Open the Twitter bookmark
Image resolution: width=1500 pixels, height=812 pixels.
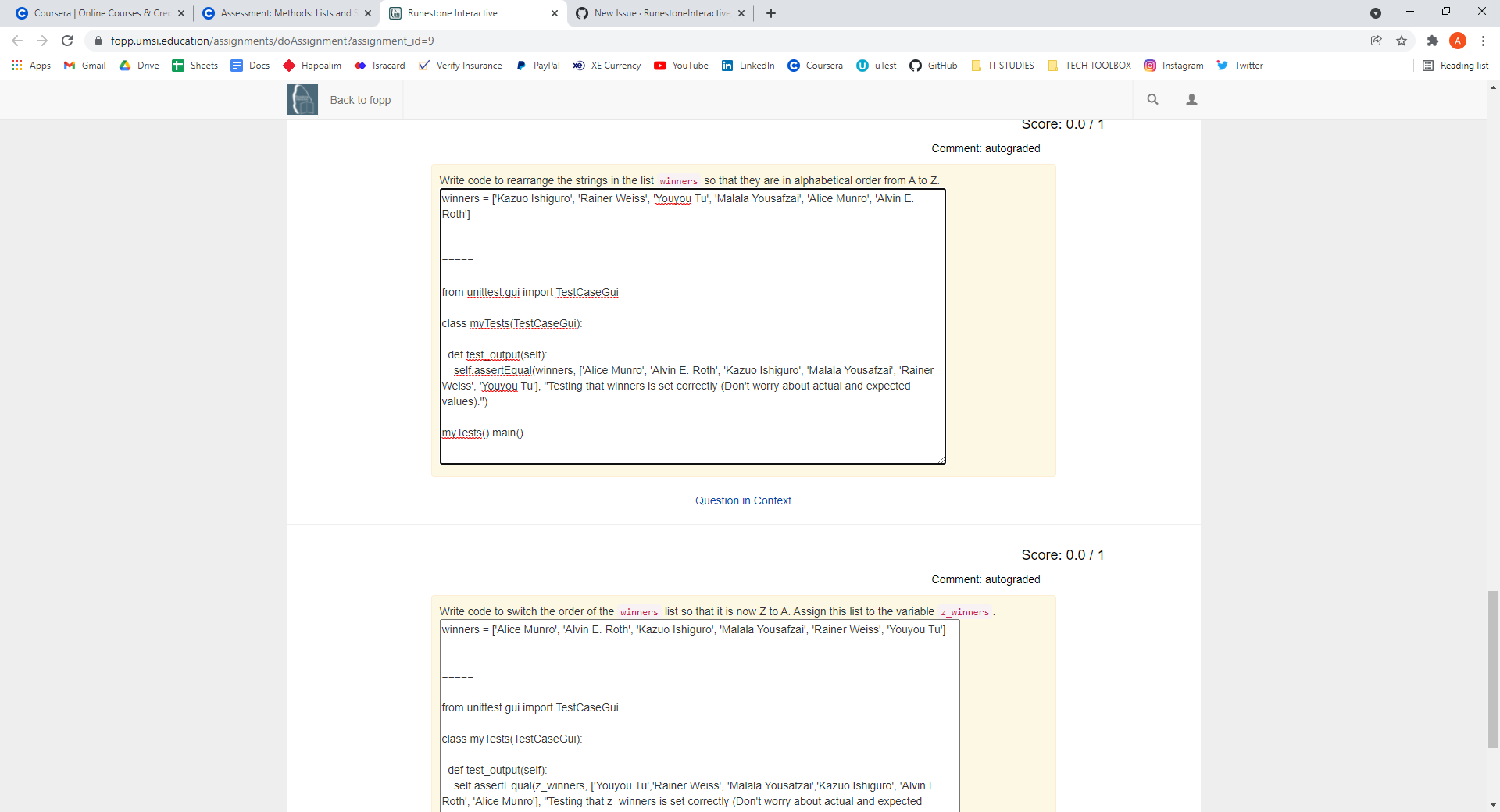point(1240,66)
